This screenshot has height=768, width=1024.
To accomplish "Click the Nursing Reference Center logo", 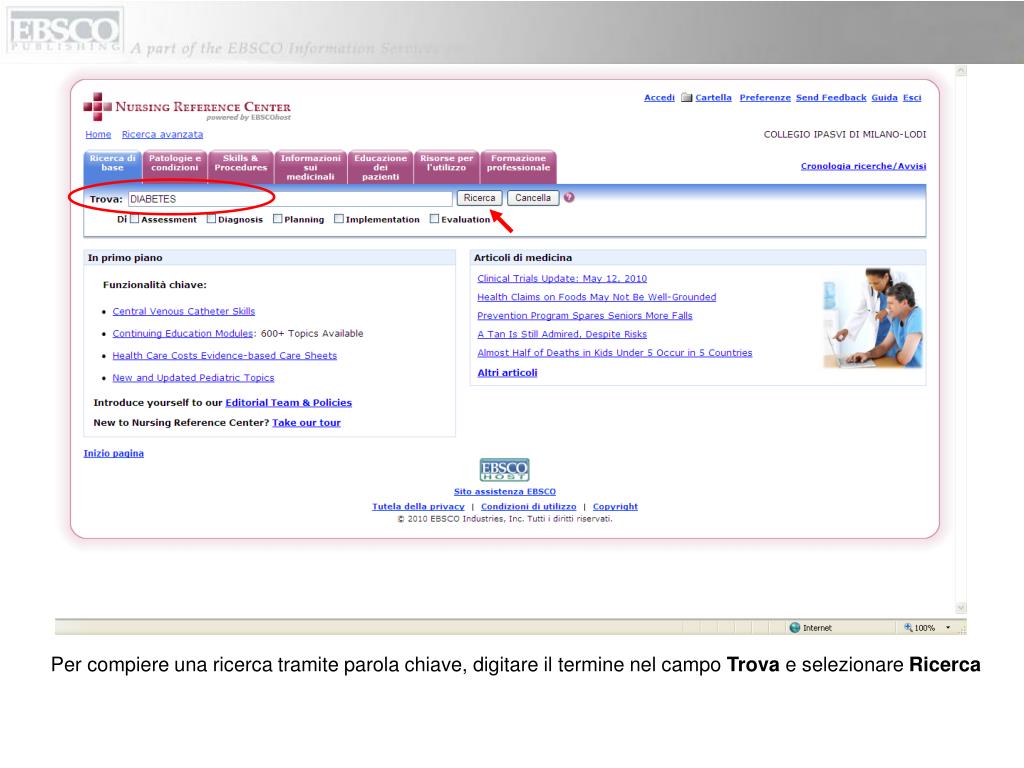I will pos(187,107).
